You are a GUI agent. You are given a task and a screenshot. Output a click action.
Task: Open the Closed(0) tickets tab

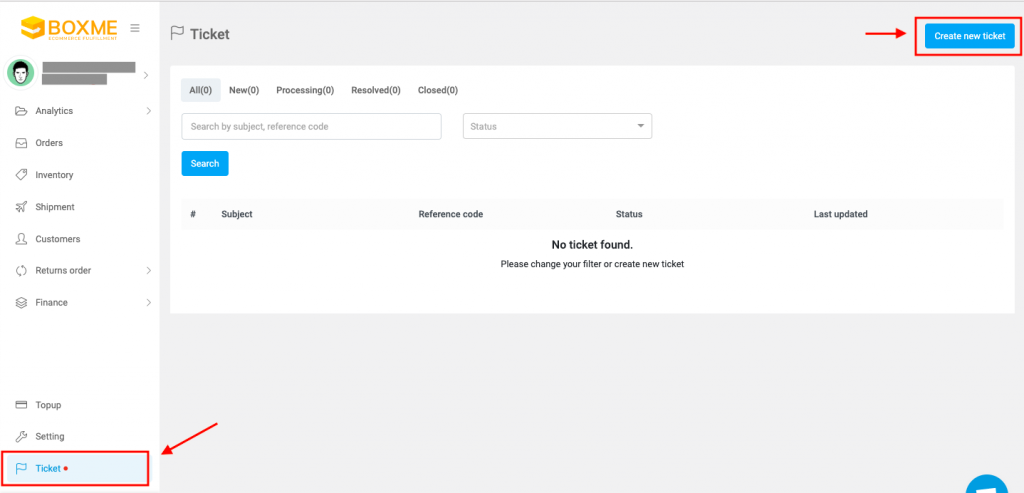click(x=438, y=90)
